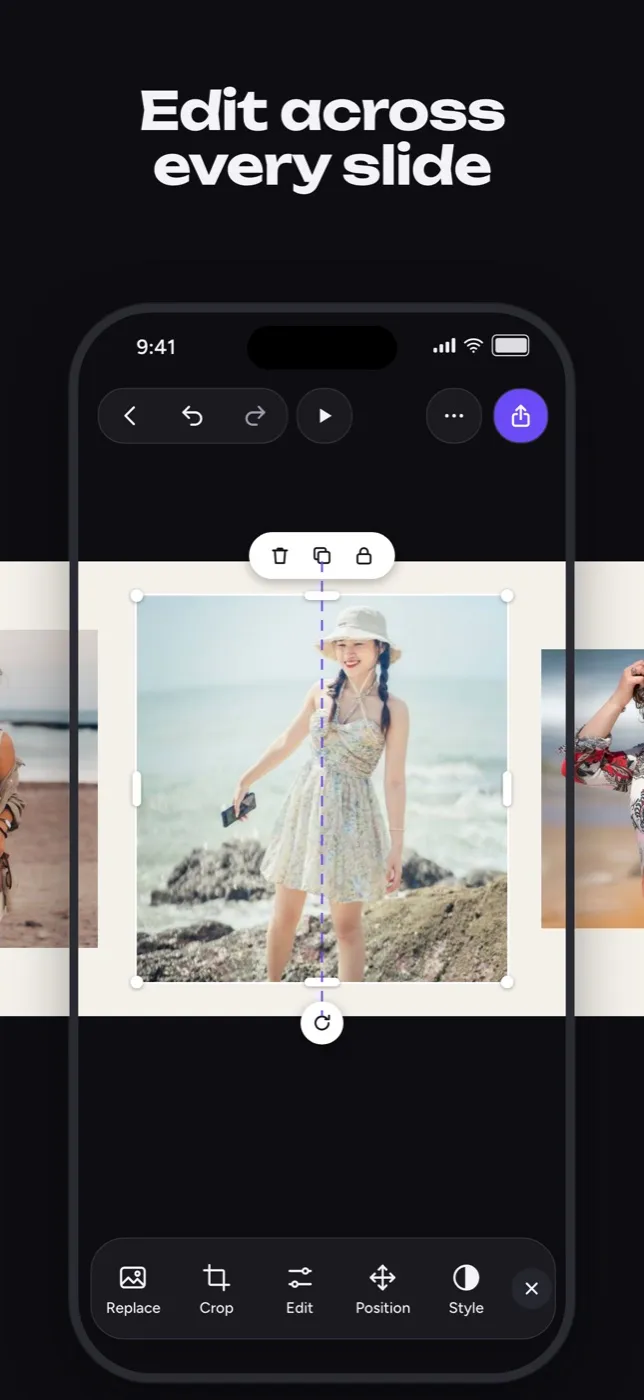Viewport: 644px width, 1400px height.
Task: Open the three-dots more menu
Action: click(x=454, y=416)
